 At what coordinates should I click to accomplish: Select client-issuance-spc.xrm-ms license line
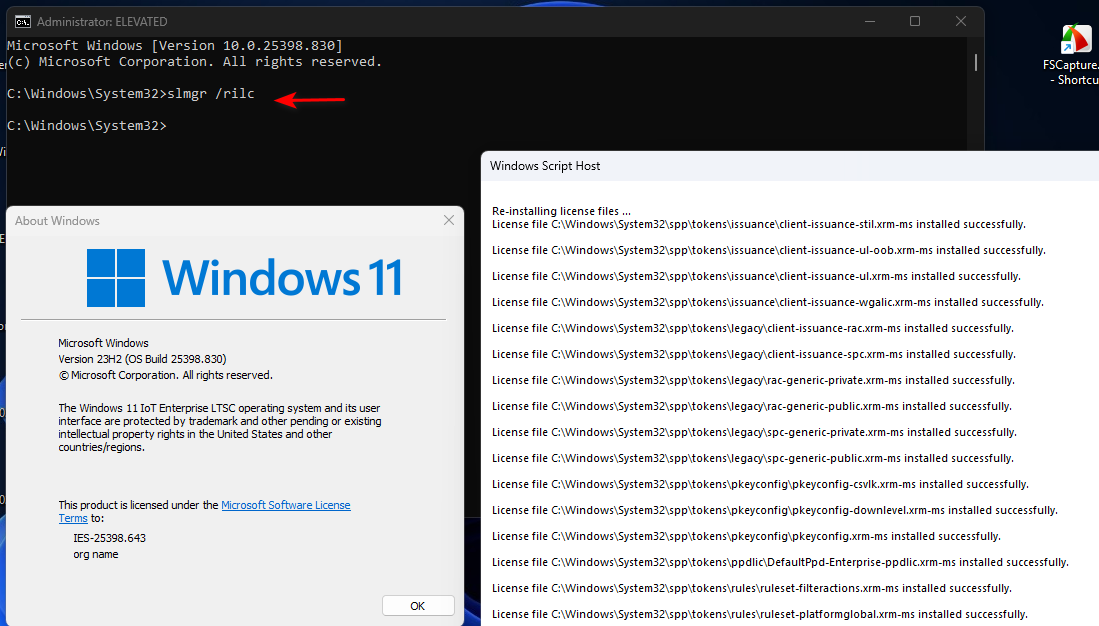pos(753,354)
